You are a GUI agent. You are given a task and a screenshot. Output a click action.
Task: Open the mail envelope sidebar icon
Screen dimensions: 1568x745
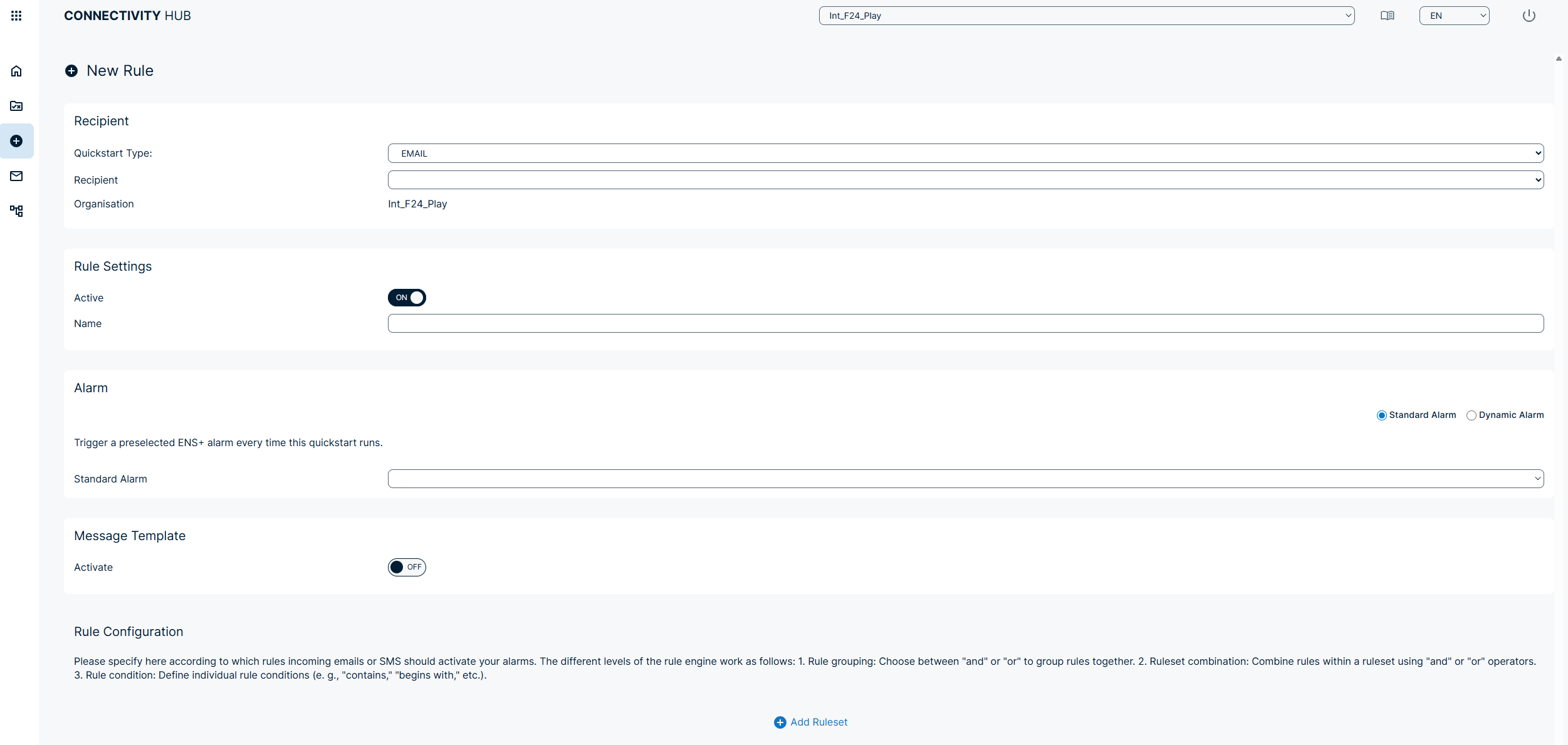point(16,176)
